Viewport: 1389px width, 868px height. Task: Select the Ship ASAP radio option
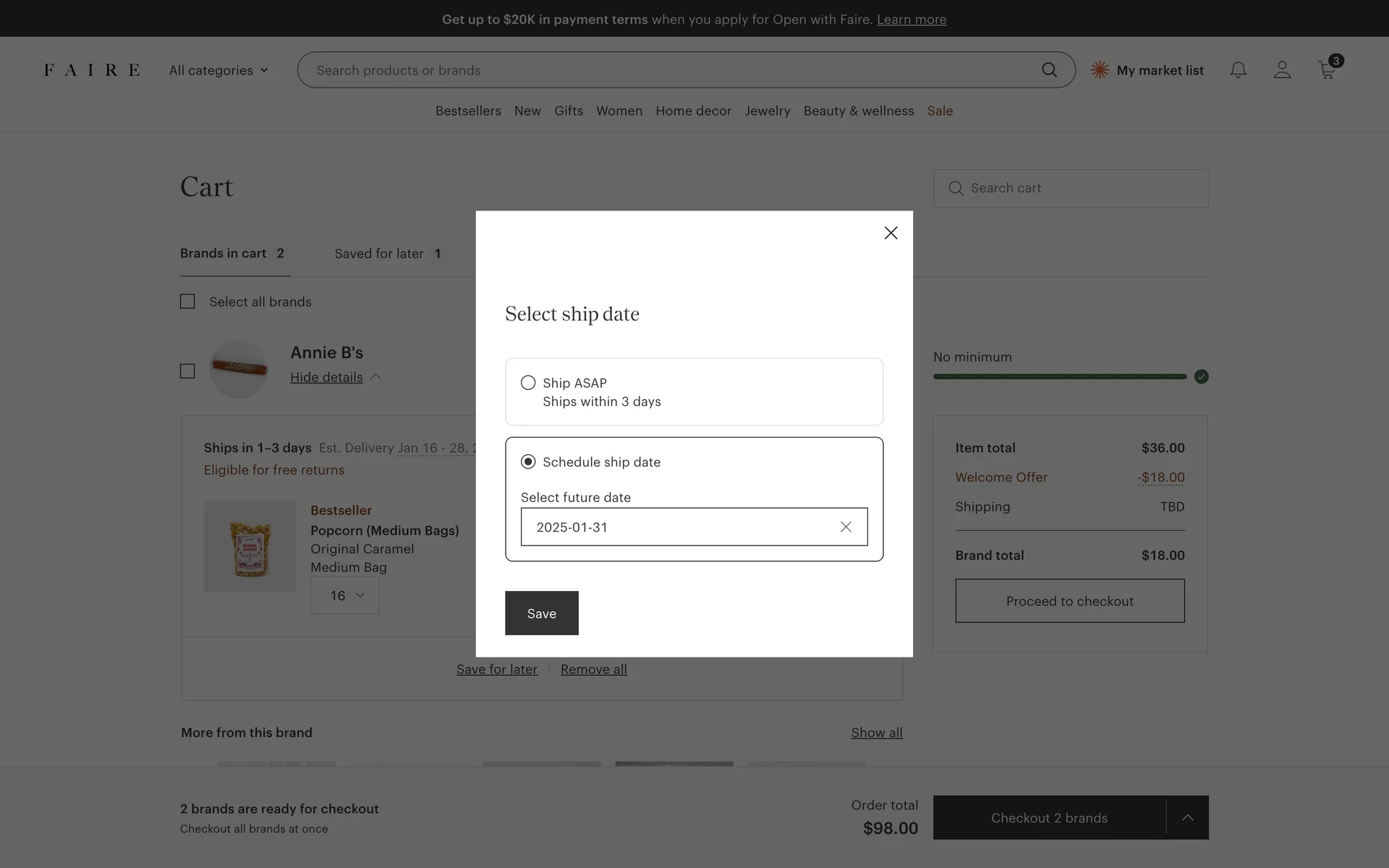528,383
